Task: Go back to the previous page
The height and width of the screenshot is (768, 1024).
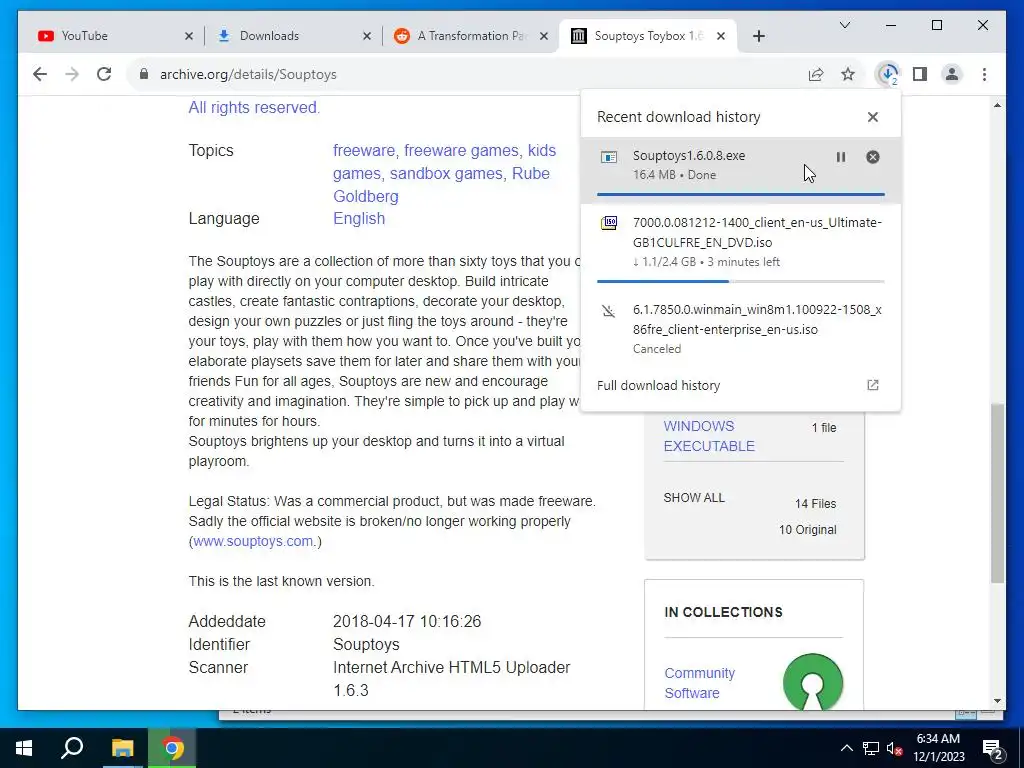Action: click(x=40, y=74)
